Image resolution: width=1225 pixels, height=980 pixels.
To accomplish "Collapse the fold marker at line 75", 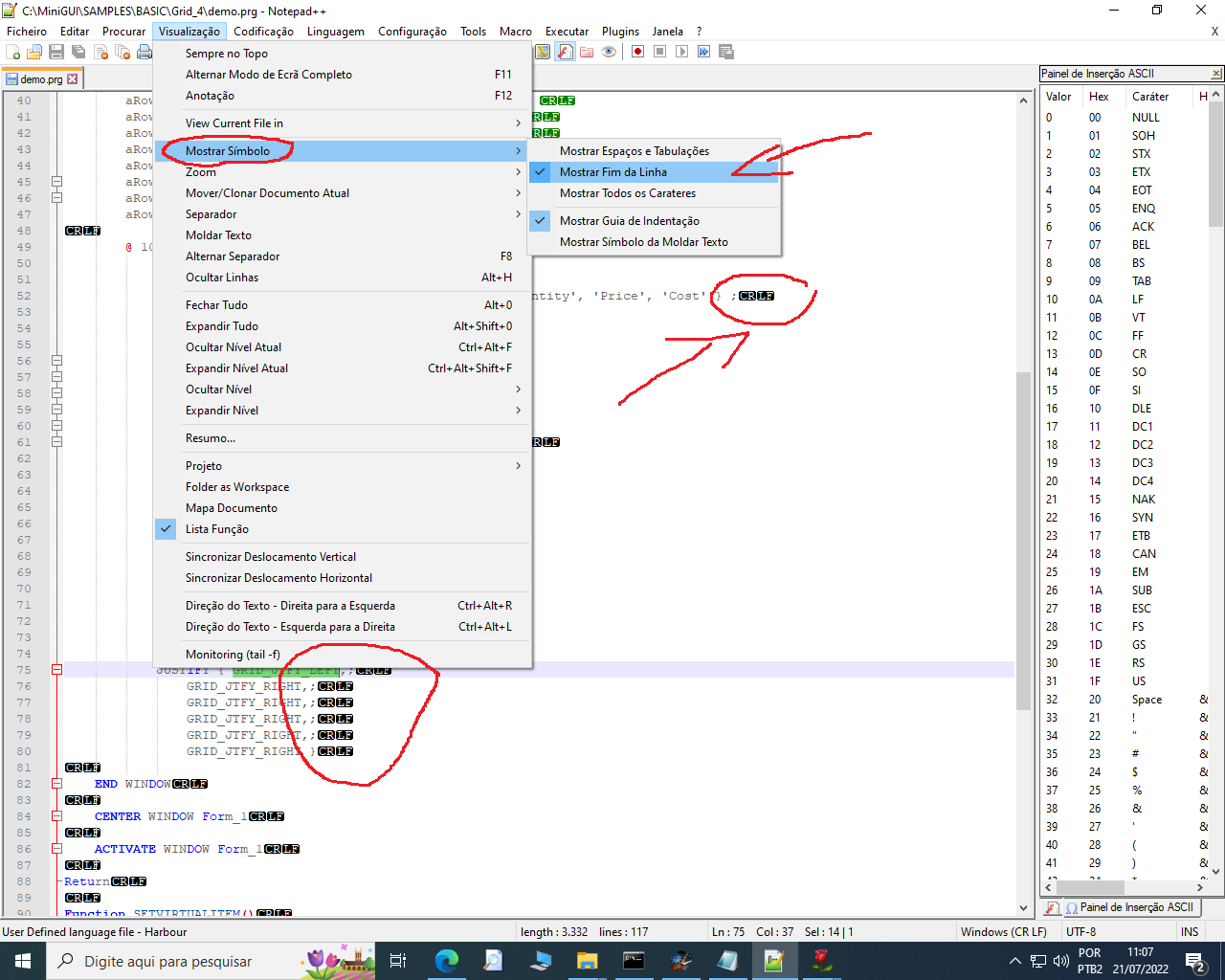I will tap(56, 670).
